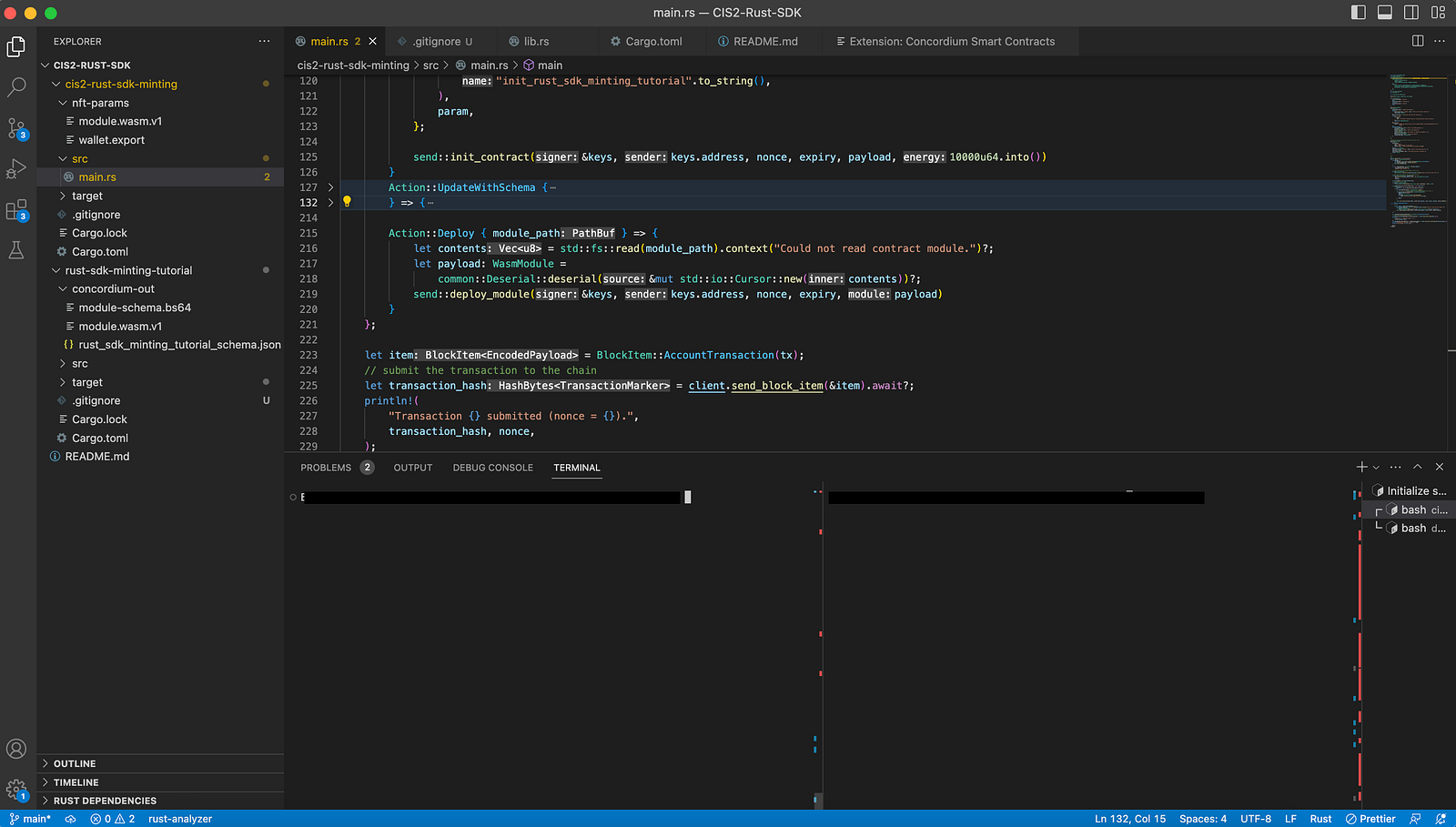Open rust_sdk_minting_tutorial_schema.json file
Screen dimensions: 1456x827
click(x=160, y=345)
